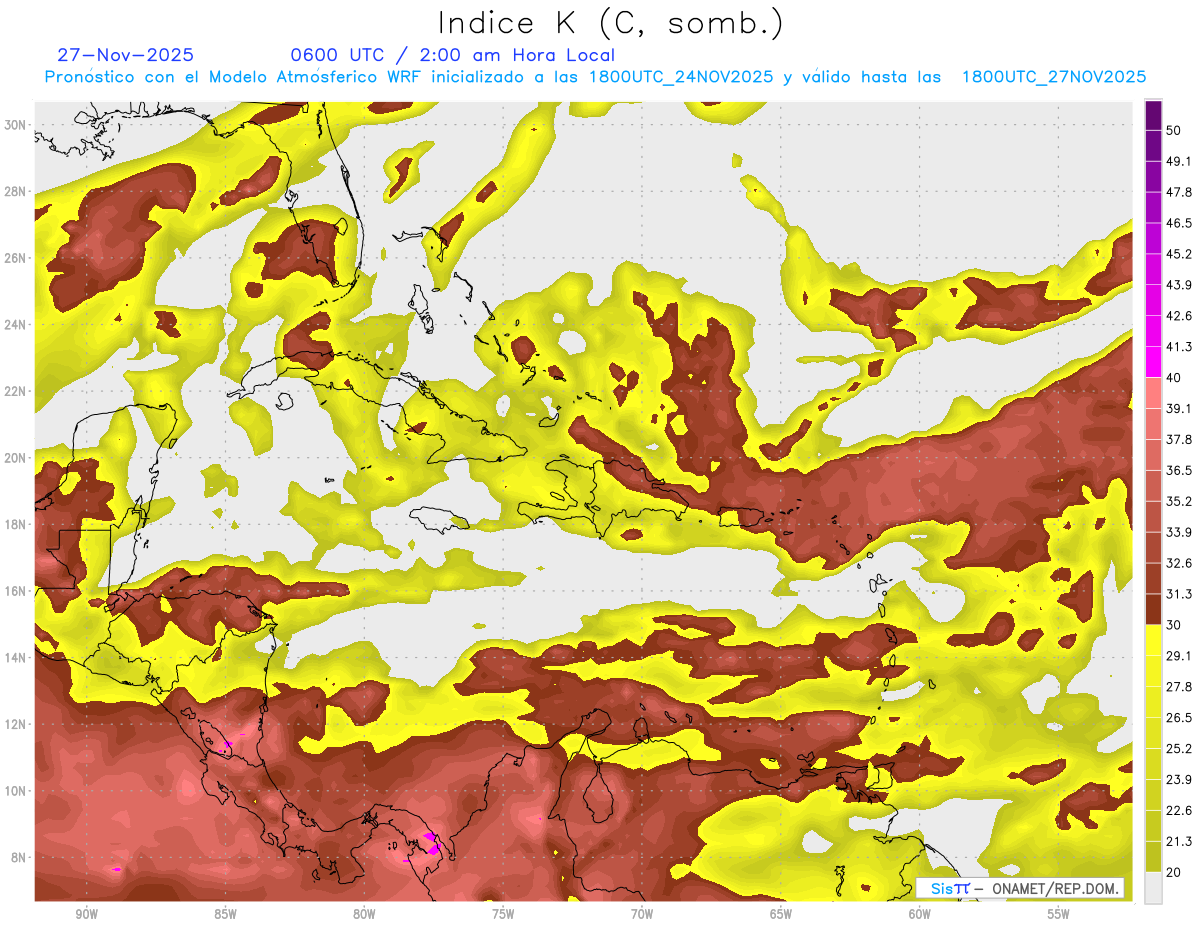Click the "25.2" color scale label
This screenshot has height=927, width=1200.
[1179, 749]
